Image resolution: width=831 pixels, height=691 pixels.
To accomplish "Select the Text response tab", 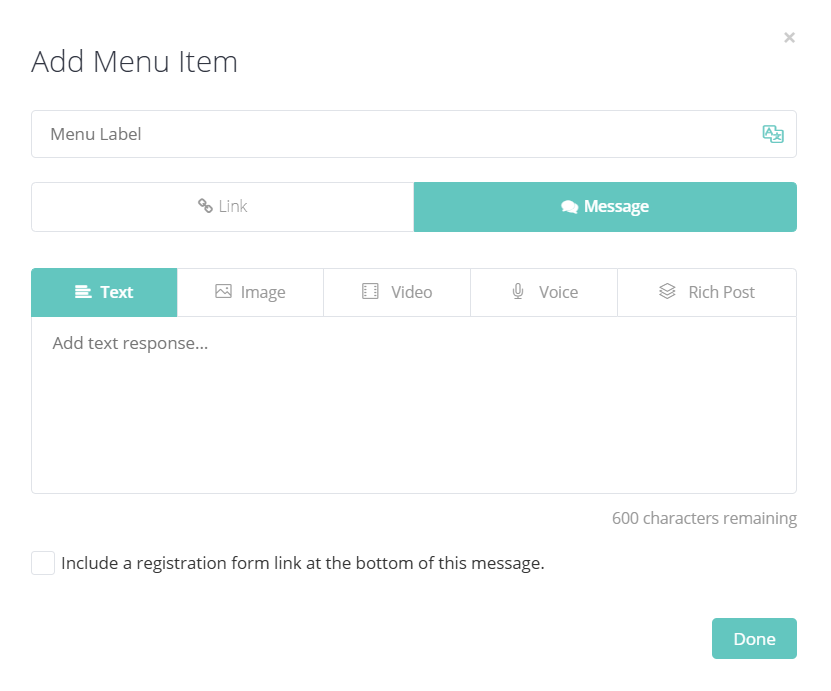I will [x=104, y=292].
